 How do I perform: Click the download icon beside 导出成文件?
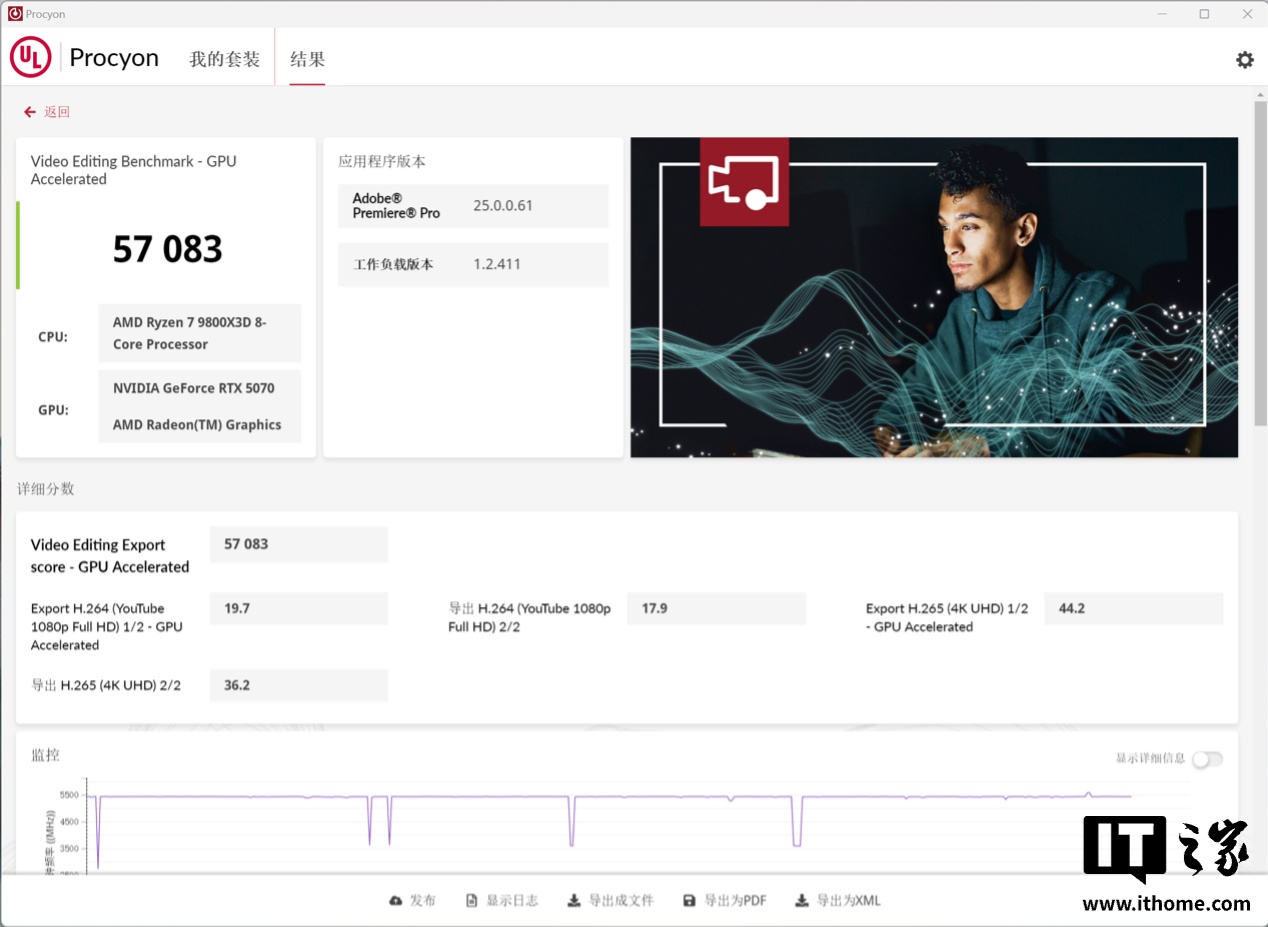point(574,900)
